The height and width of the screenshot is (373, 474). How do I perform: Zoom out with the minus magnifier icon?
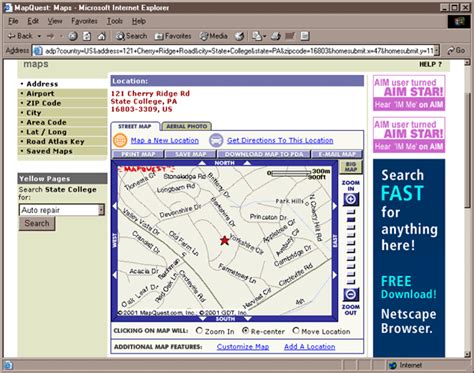click(x=351, y=295)
